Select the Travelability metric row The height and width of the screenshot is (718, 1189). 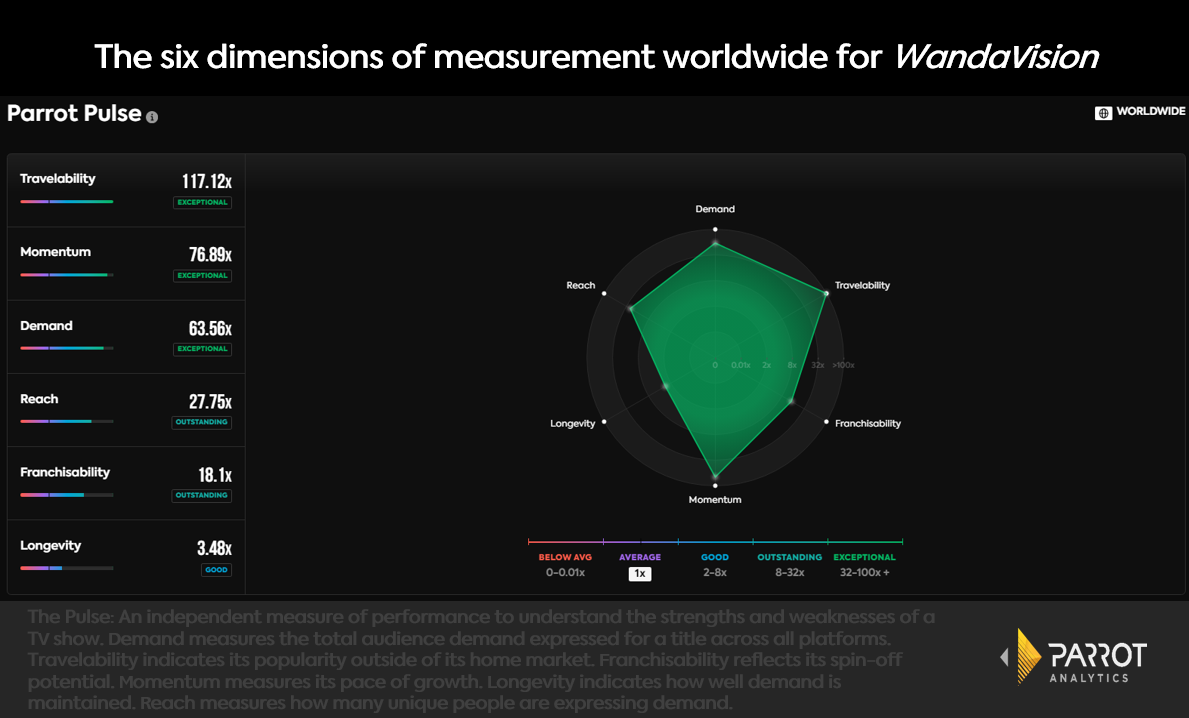[x=126, y=190]
